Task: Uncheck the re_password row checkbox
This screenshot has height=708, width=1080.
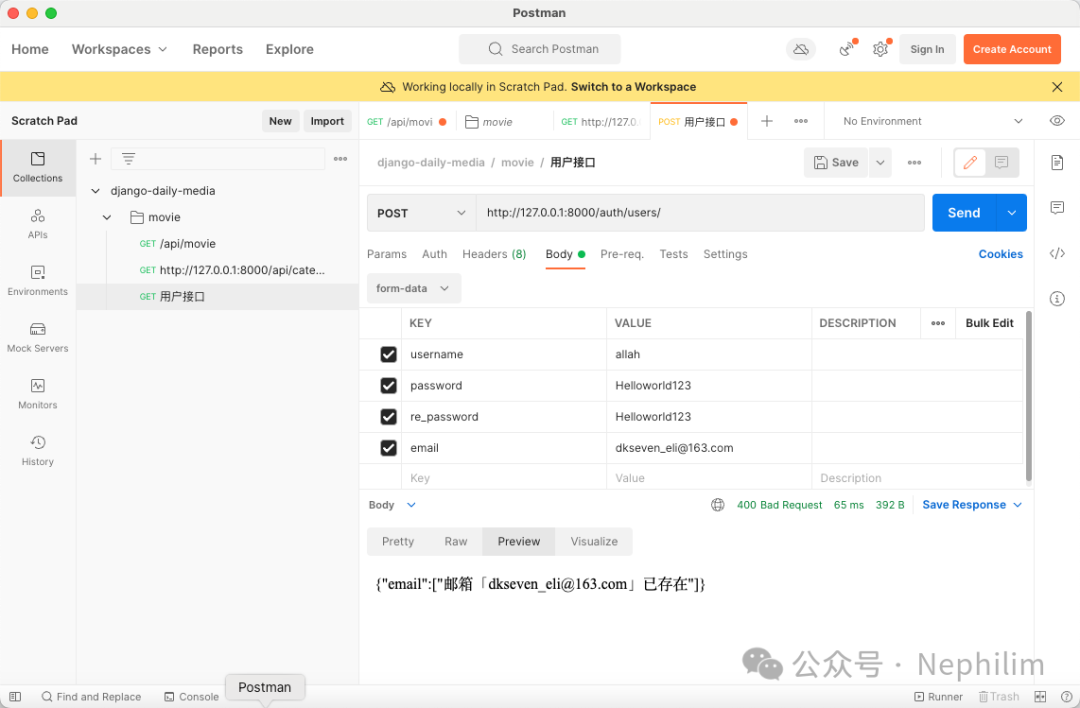Action: coord(388,417)
